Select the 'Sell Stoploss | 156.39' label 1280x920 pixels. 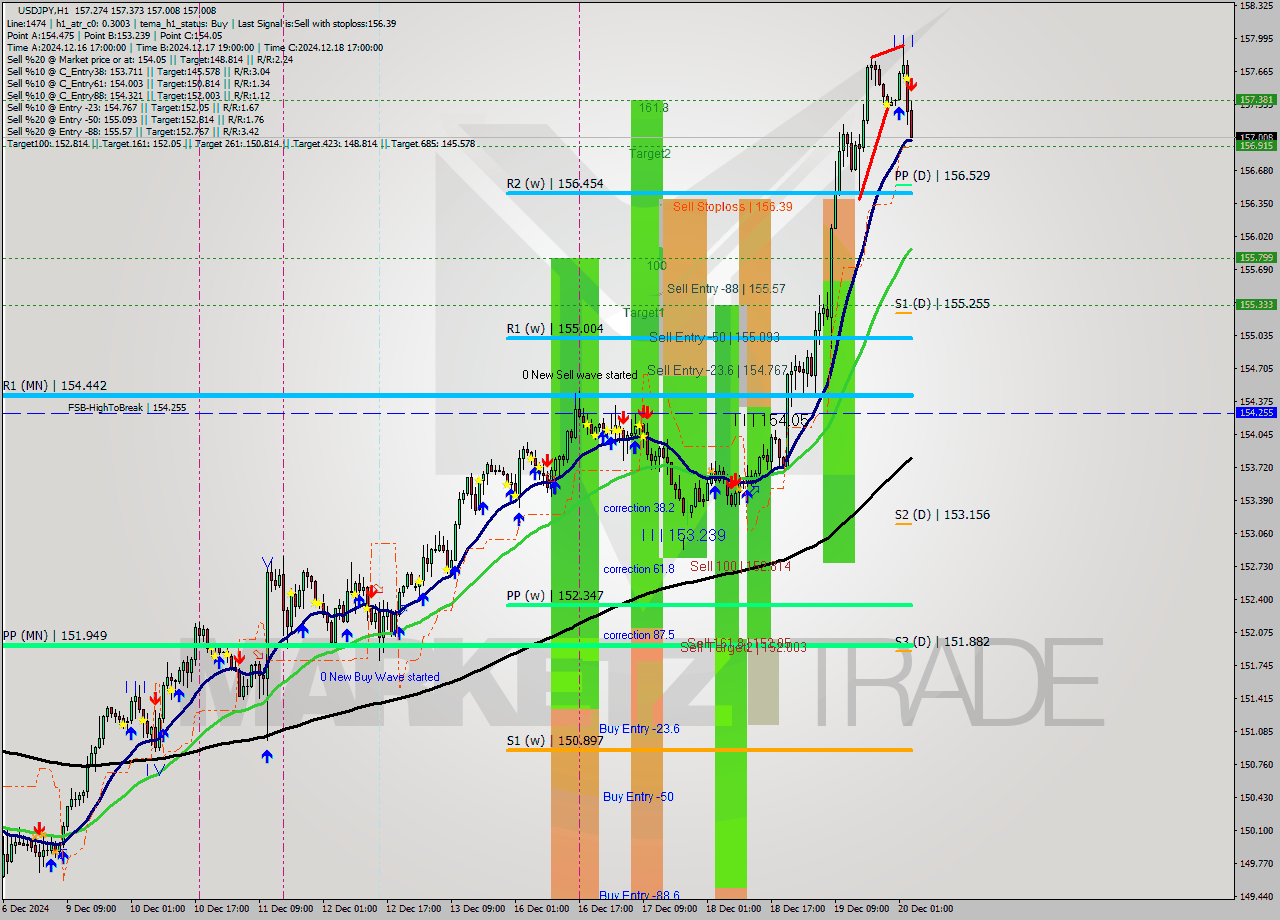point(732,206)
